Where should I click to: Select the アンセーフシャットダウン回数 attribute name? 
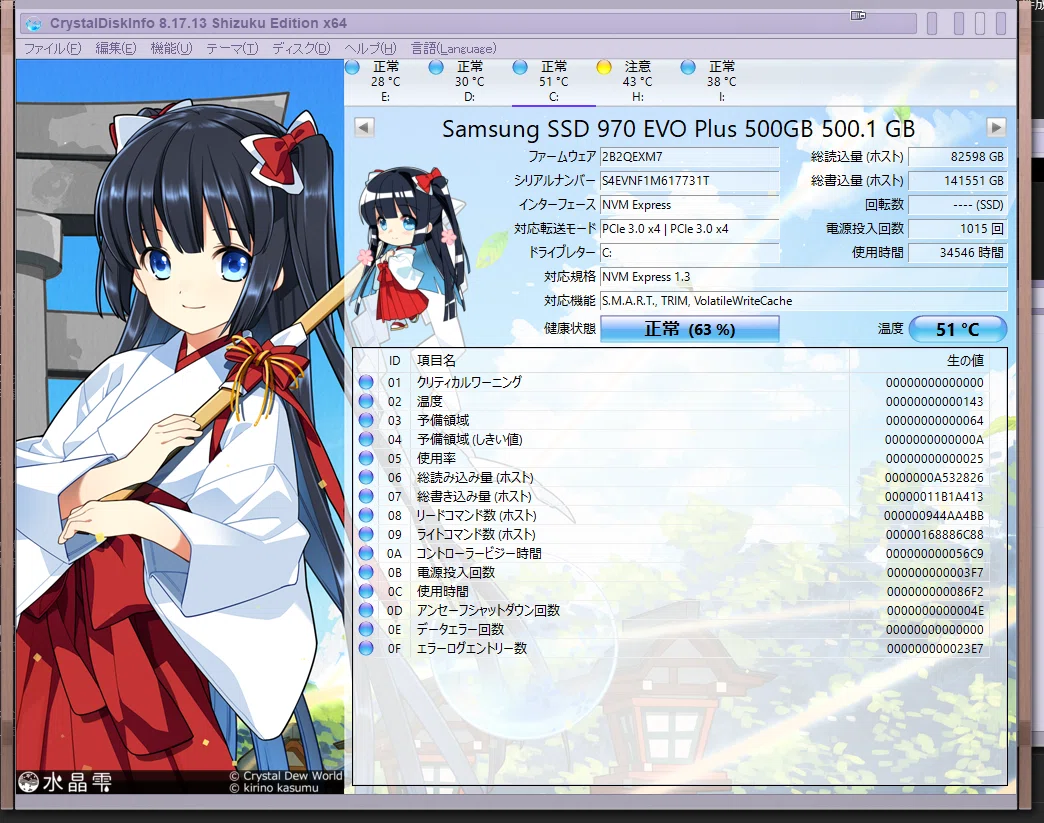click(488, 610)
